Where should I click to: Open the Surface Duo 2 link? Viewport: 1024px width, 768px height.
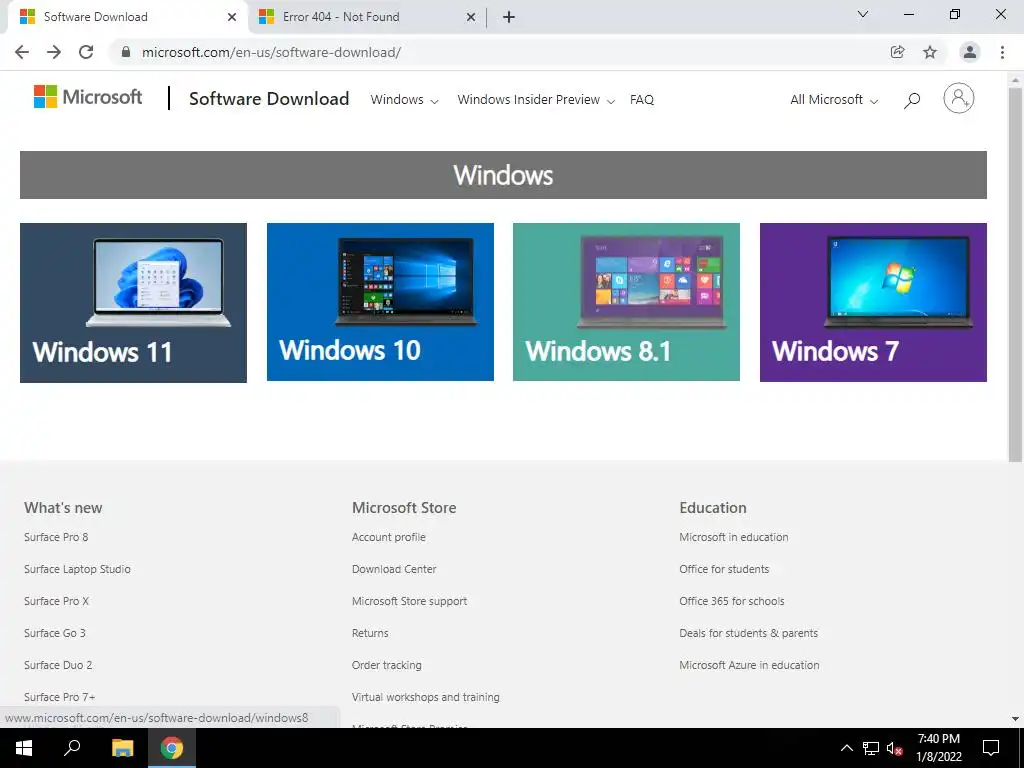(x=58, y=665)
